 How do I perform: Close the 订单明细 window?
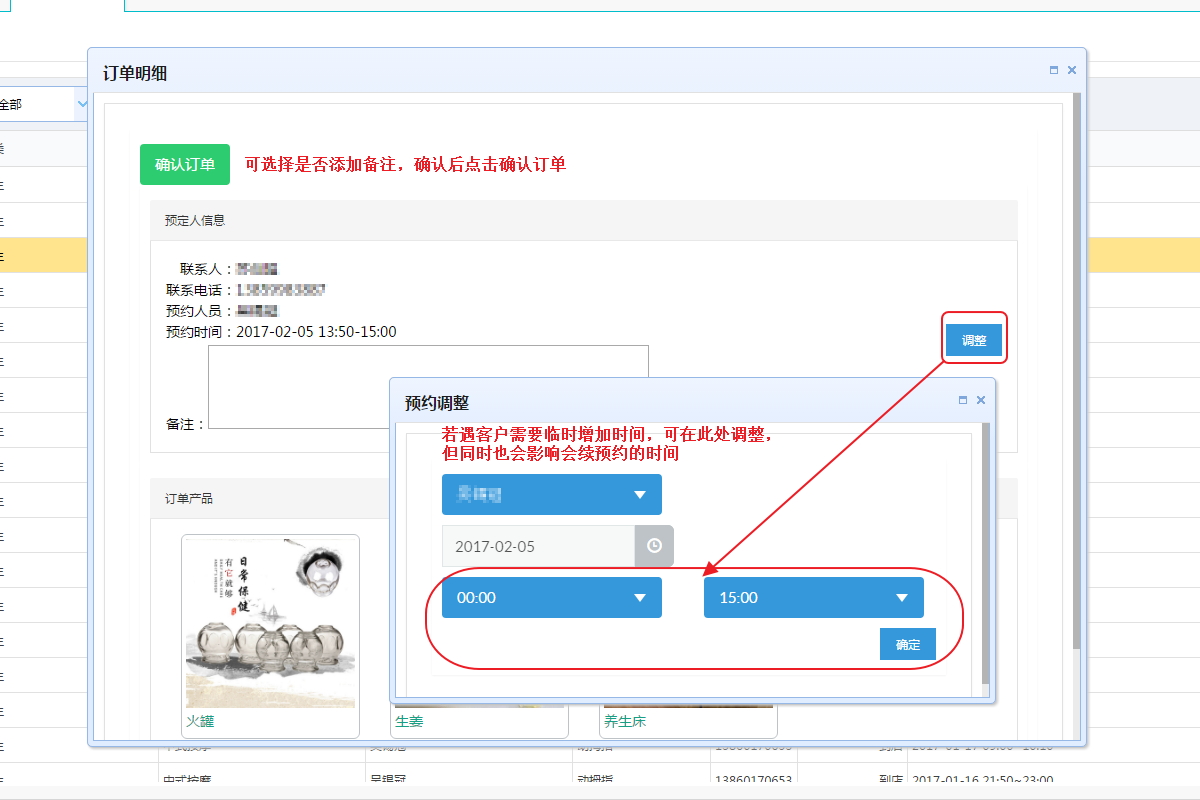(1072, 70)
